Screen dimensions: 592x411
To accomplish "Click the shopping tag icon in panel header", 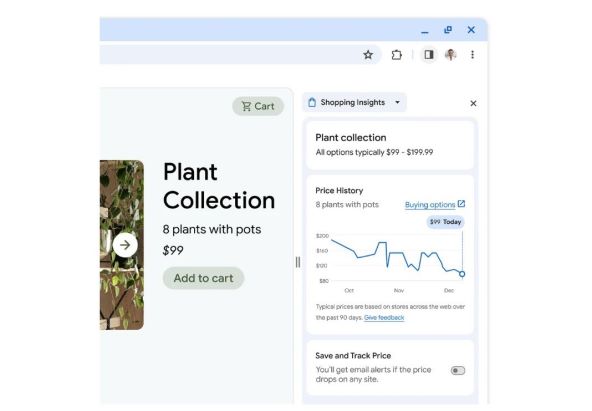I will coord(312,102).
